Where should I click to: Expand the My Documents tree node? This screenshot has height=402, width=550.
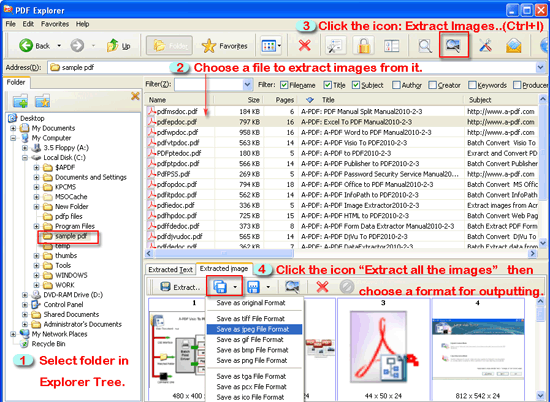coord(13,128)
